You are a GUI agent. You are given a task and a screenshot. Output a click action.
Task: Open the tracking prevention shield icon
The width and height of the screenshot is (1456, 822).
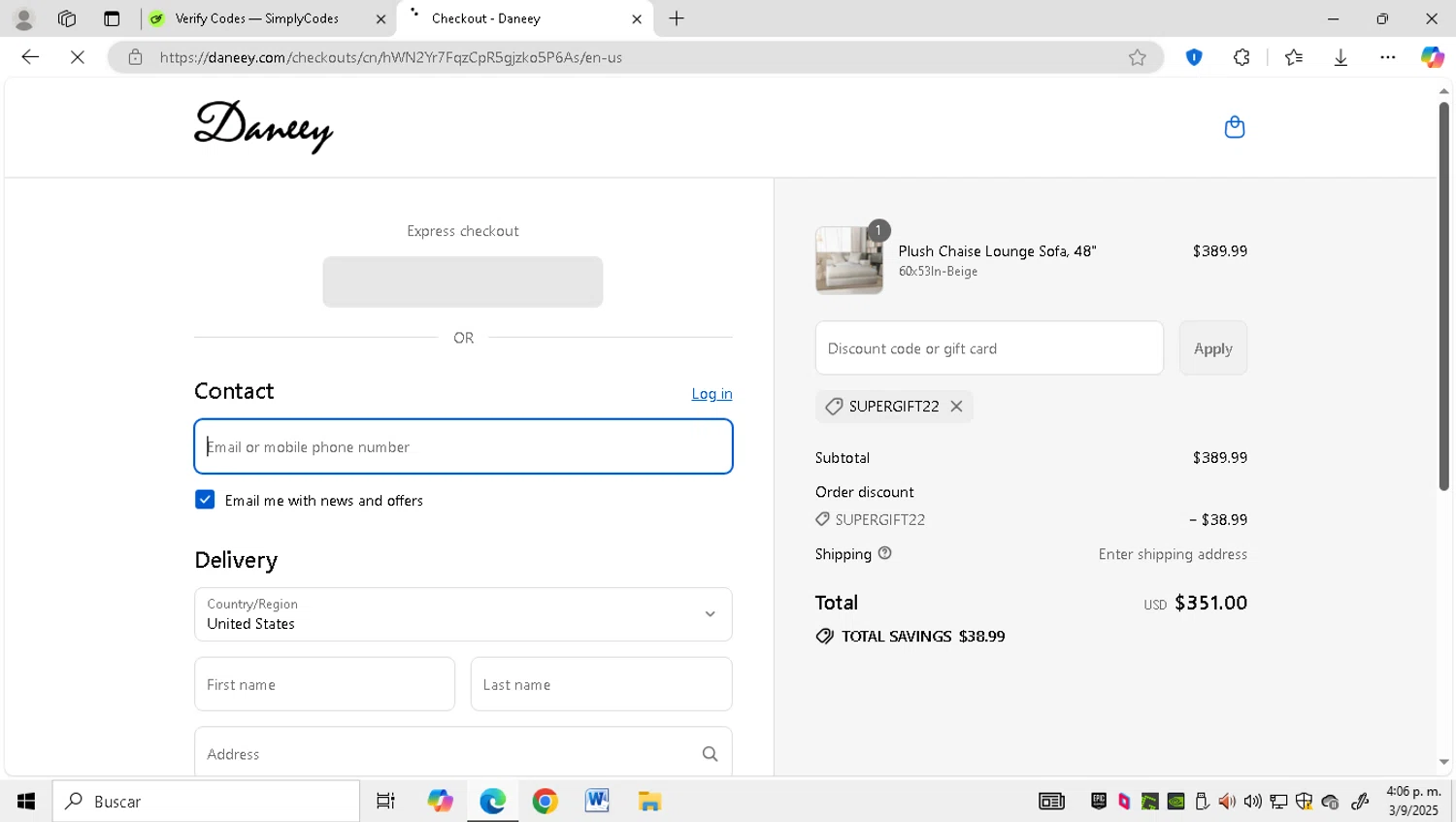click(1194, 57)
